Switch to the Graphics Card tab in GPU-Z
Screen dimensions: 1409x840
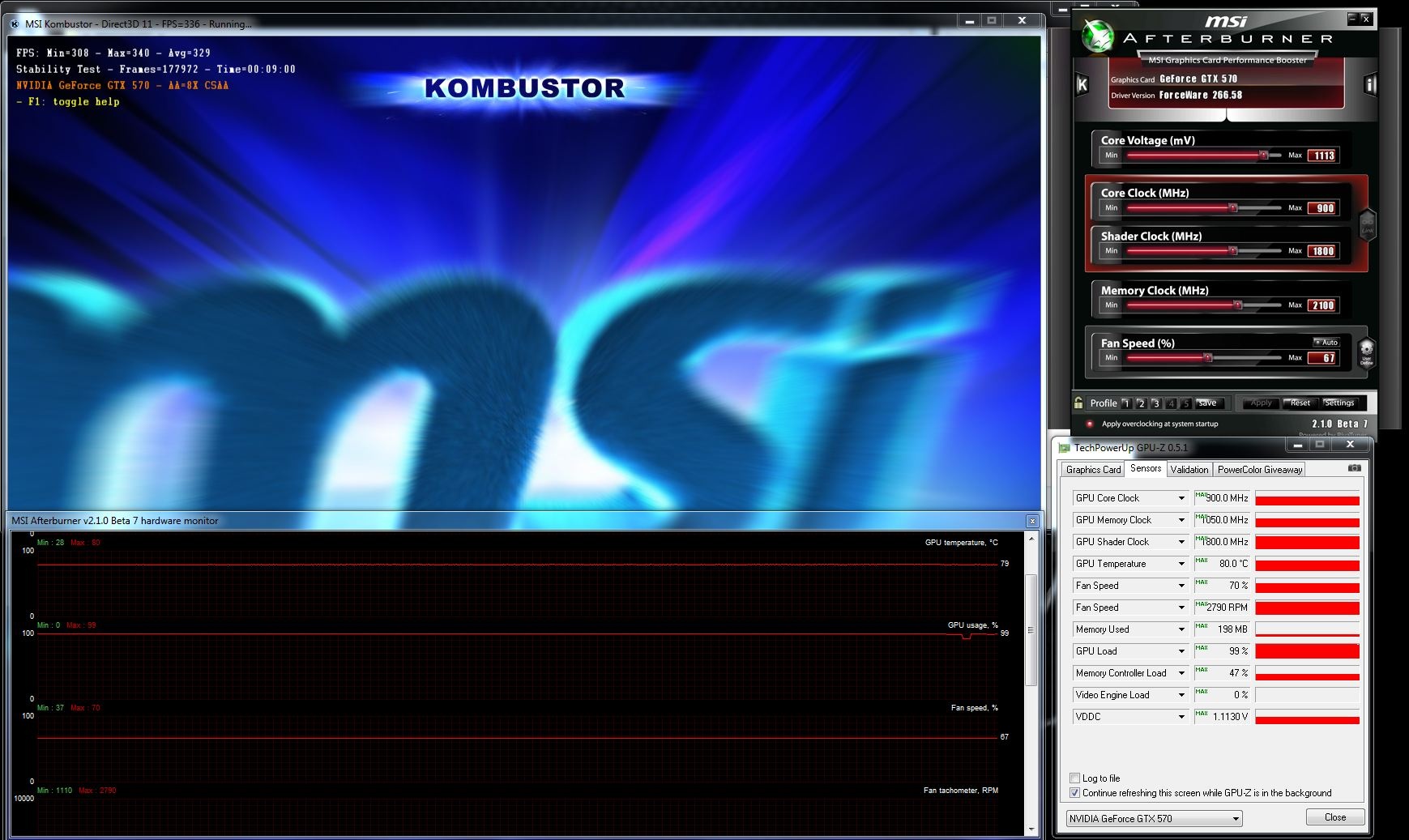pyautogui.click(x=1093, y=470)
